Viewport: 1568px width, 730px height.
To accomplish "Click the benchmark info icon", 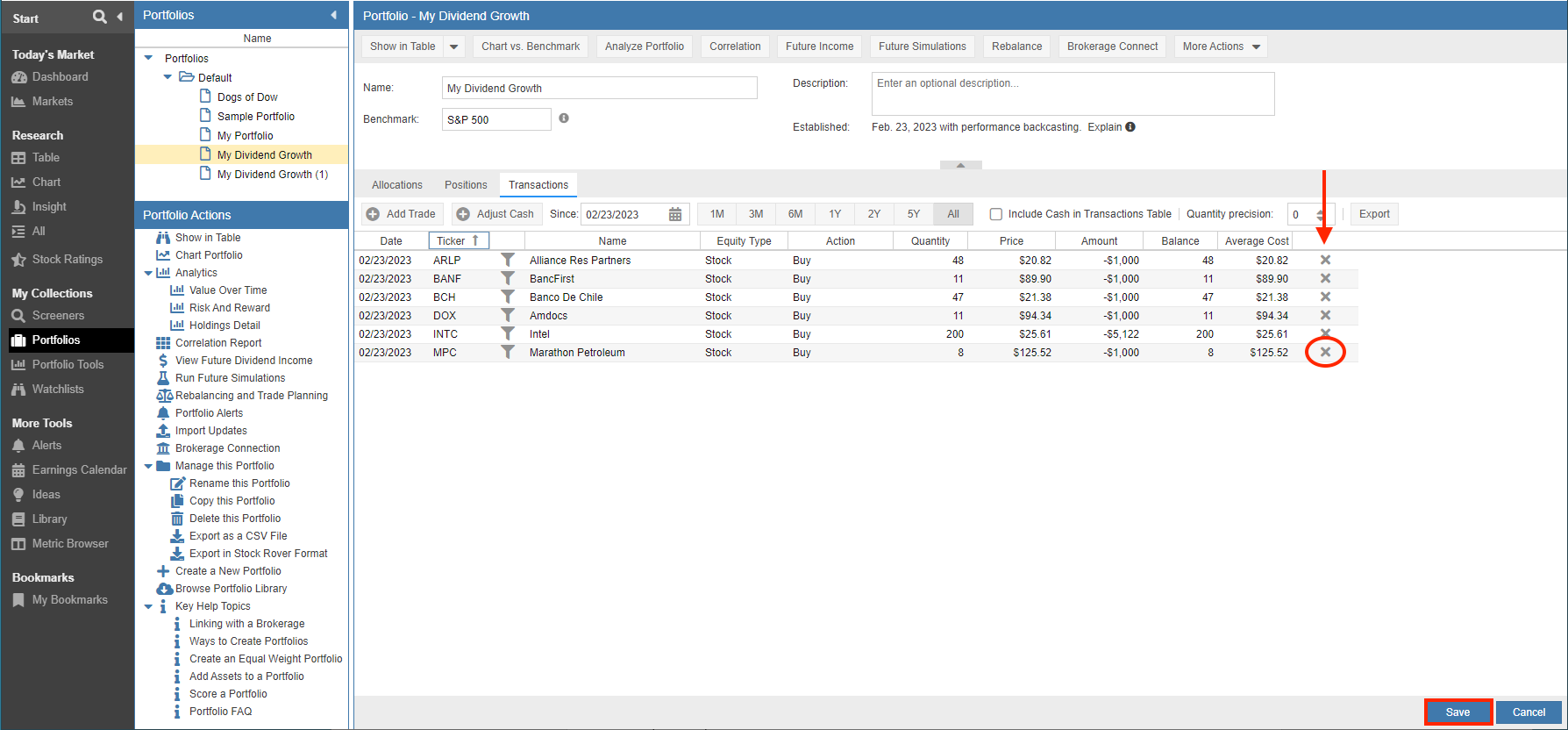I will 564,118.
